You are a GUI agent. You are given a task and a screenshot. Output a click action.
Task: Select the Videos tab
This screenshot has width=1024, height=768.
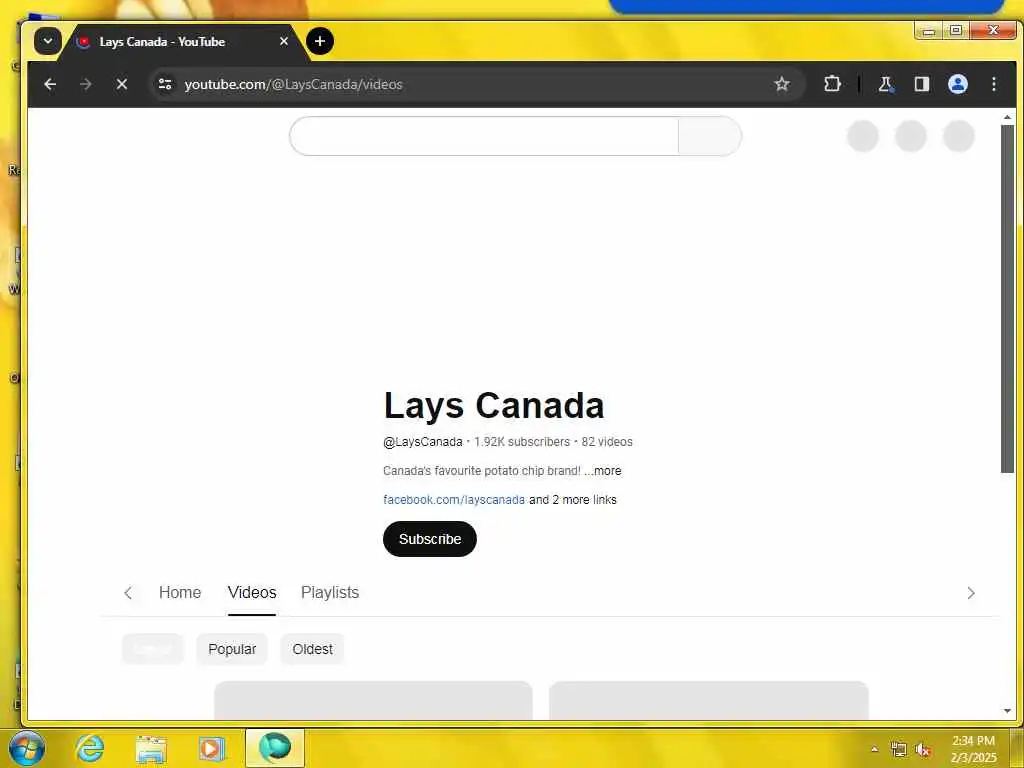pyautogui.click(x=251, y=592)
